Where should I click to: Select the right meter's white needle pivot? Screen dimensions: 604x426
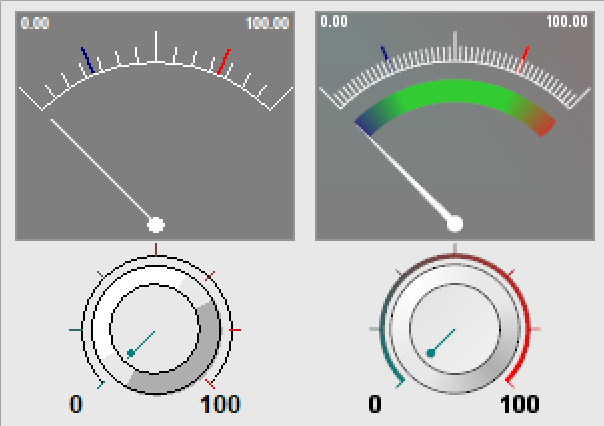[455, 223]
